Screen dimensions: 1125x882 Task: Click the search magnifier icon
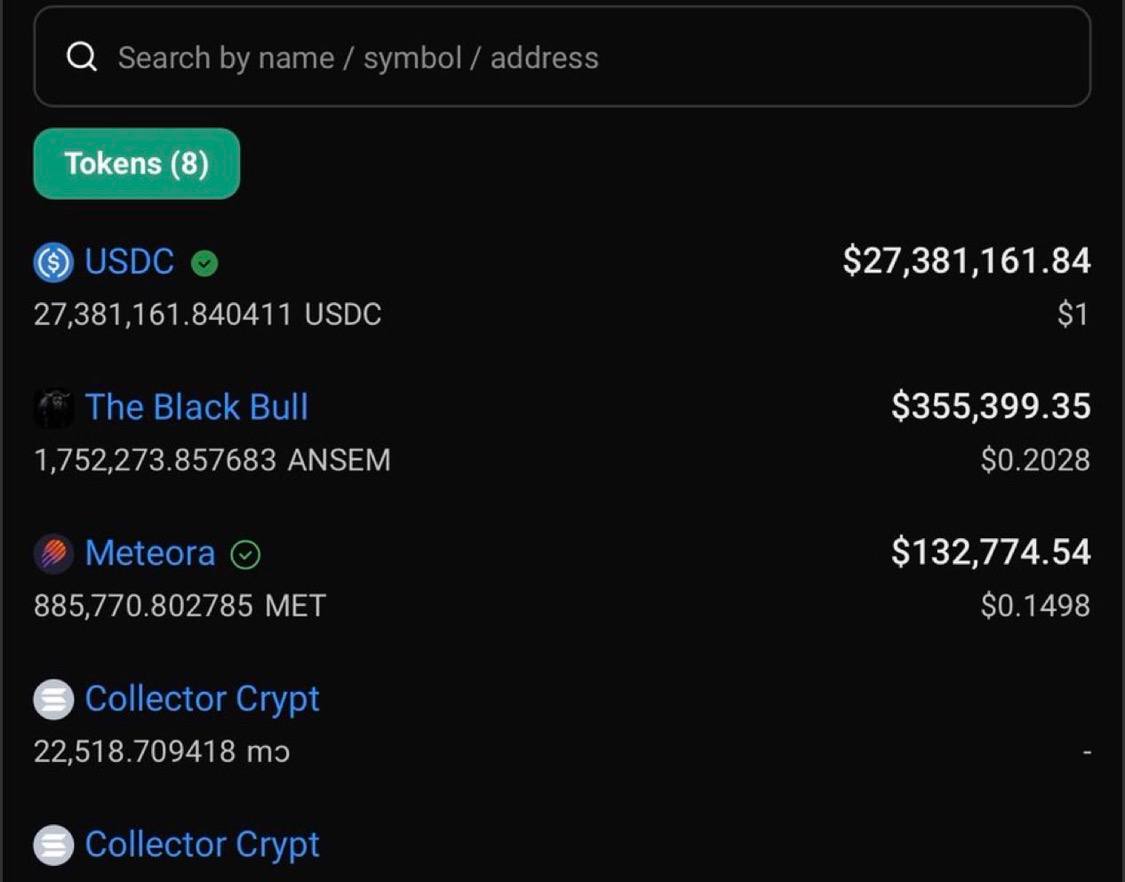tap(82, 57)
